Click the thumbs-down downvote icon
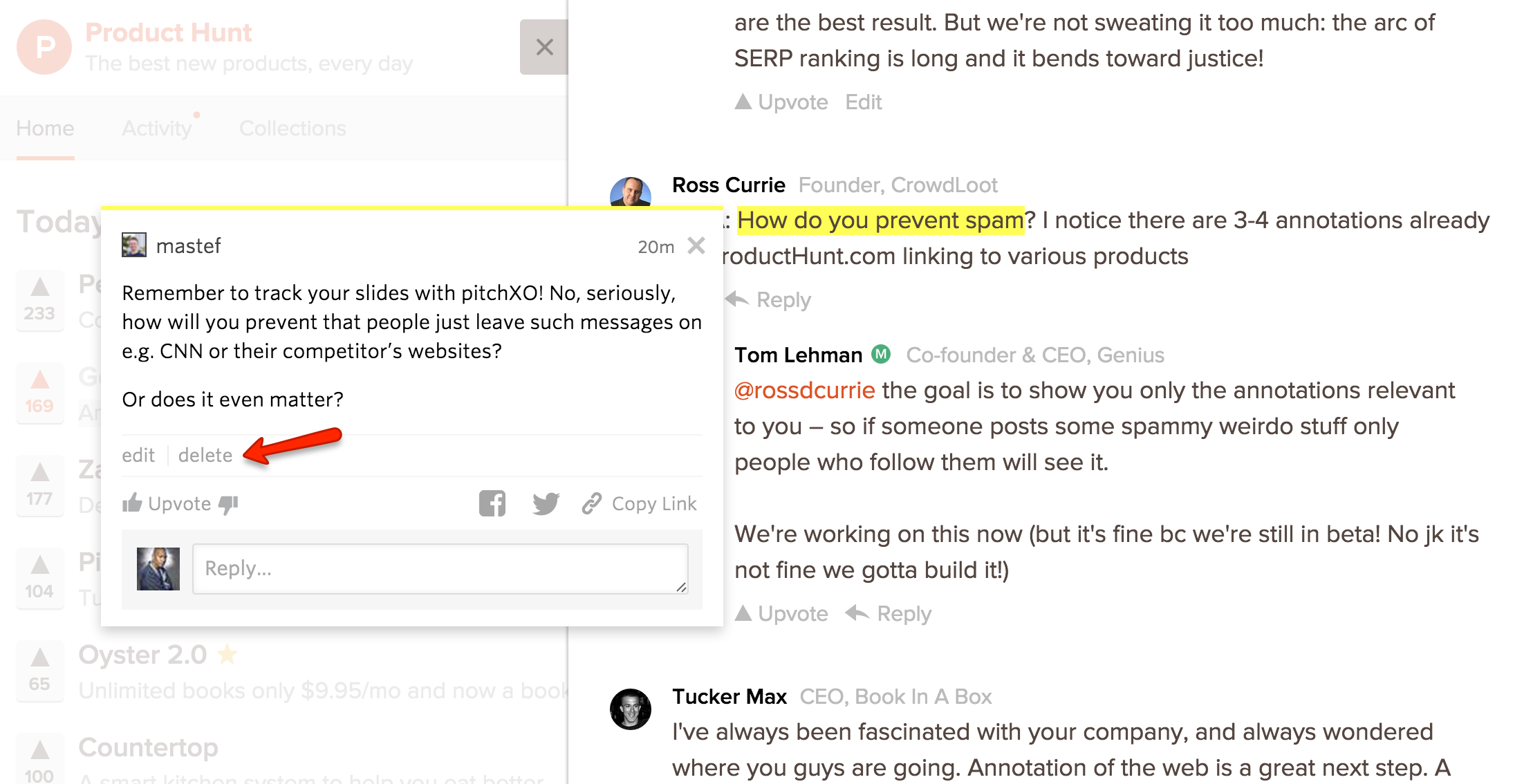Image resolution: width=1524 pixels, height=784 pixels. tap(228, 505)
